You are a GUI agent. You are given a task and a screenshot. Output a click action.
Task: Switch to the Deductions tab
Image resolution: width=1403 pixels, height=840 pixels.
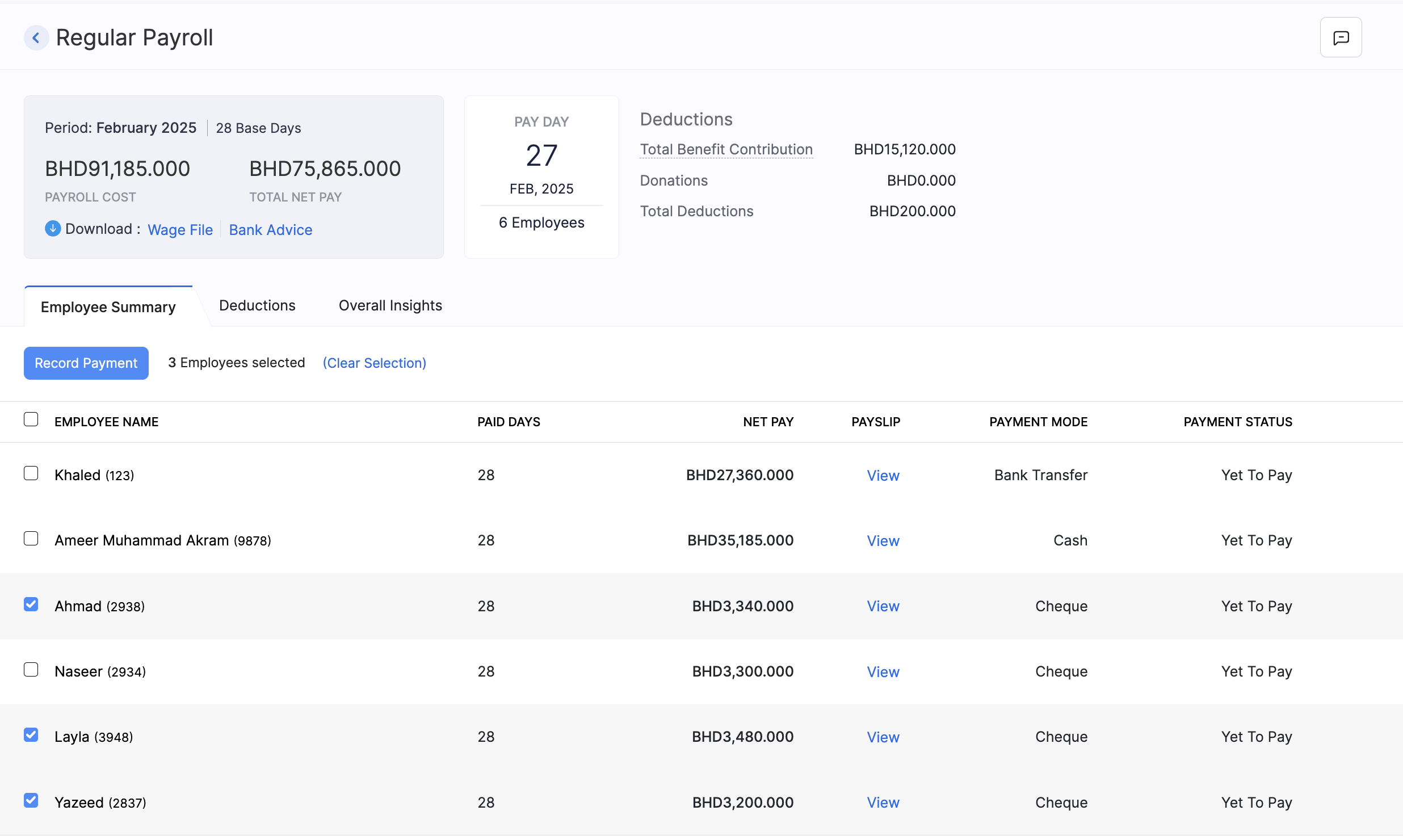coord(257,306)
